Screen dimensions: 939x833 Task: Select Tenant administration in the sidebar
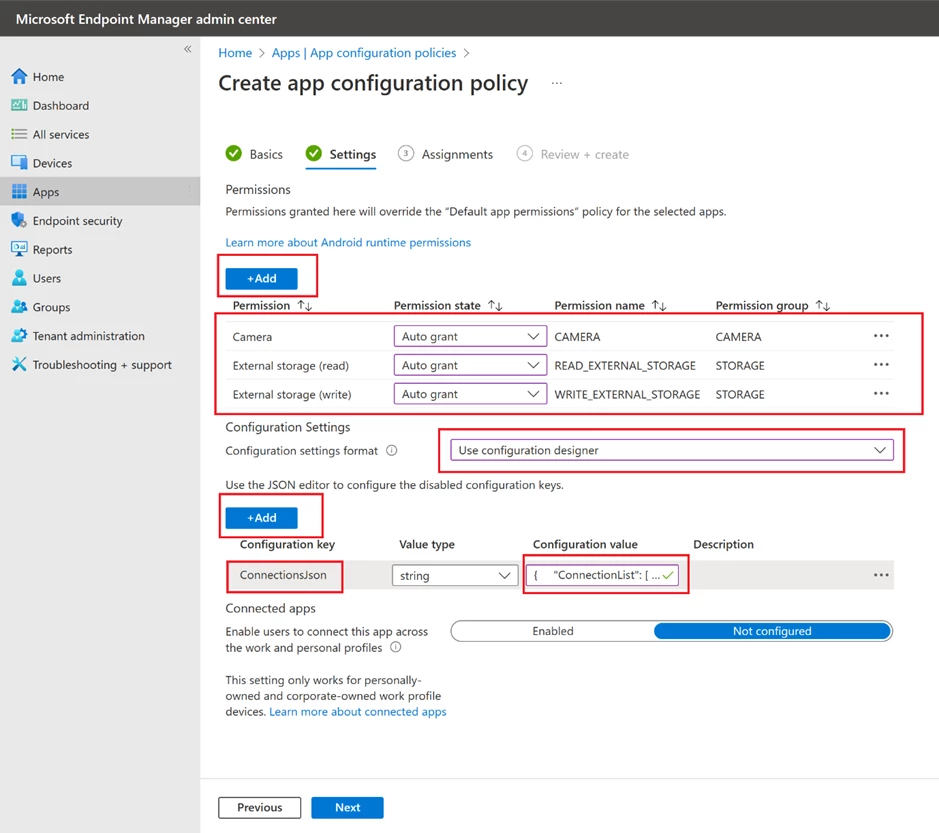point(83,335)
